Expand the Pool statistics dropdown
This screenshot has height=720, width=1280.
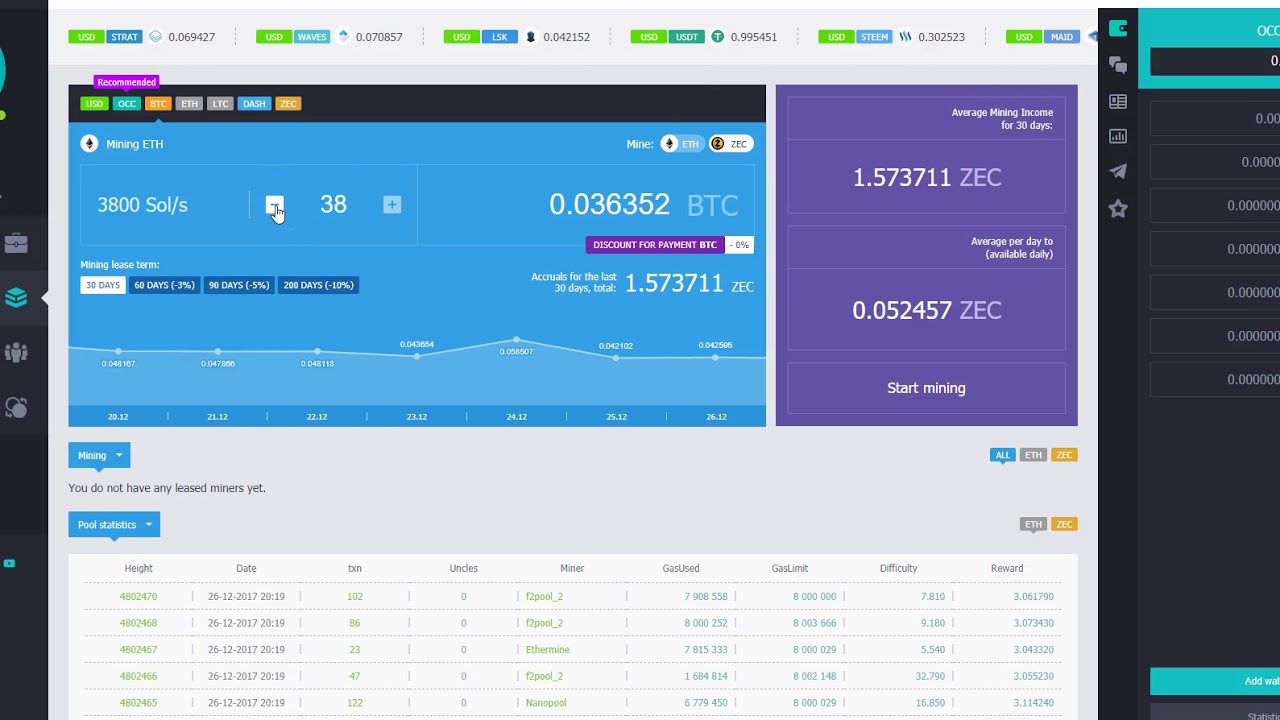[x=114, y=524]
